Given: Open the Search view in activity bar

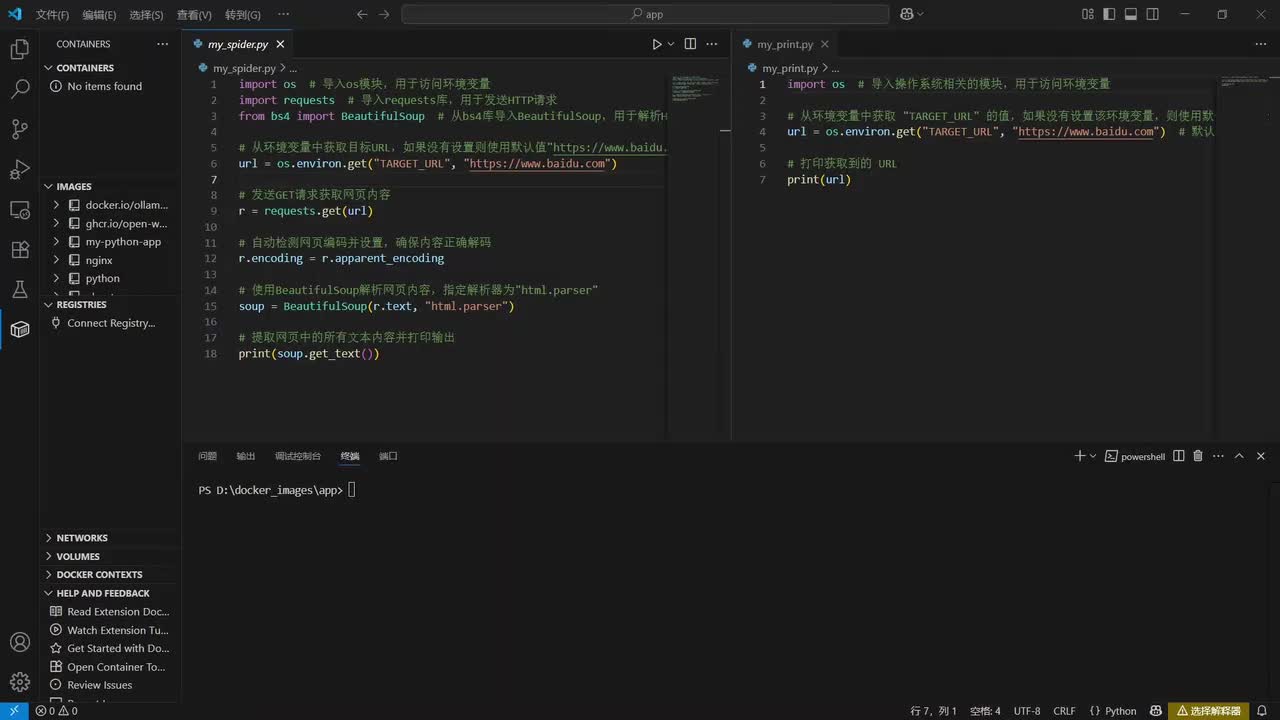Looking at the screenshot, I should tap(19, 89).
